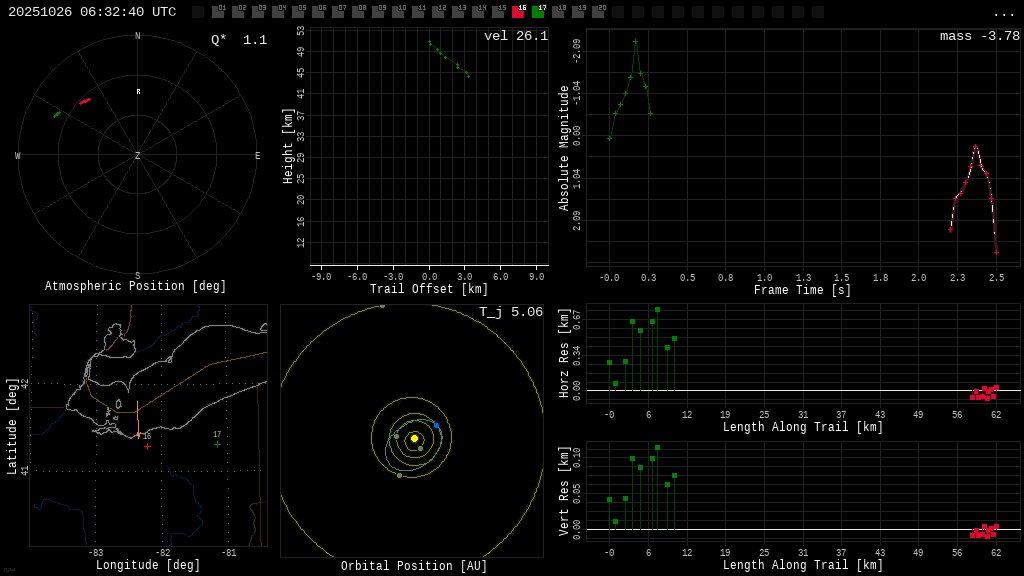1024x576 pixels.
Task: Select the station 20 indicator box
Action: (598, 12)
